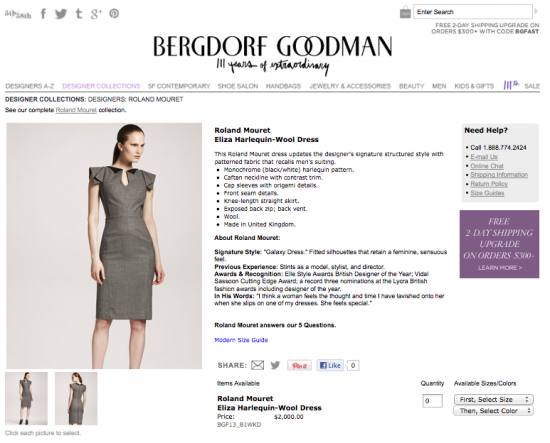Viewport: 550px width, 443px height.
Task: Open the First, Select Size dropdown
Action: coord(494,400)
